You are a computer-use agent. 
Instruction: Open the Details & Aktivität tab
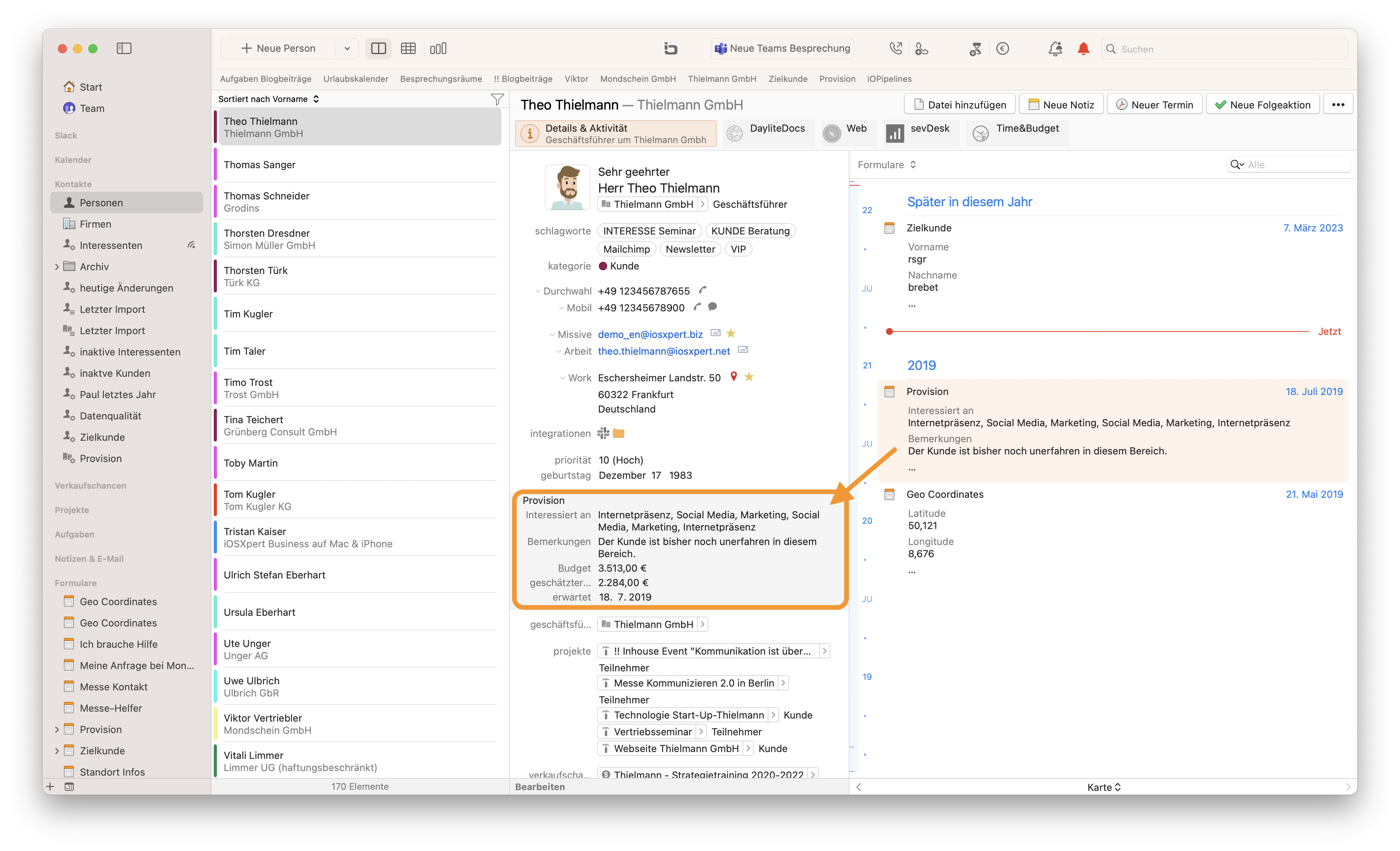click(615, 134)
